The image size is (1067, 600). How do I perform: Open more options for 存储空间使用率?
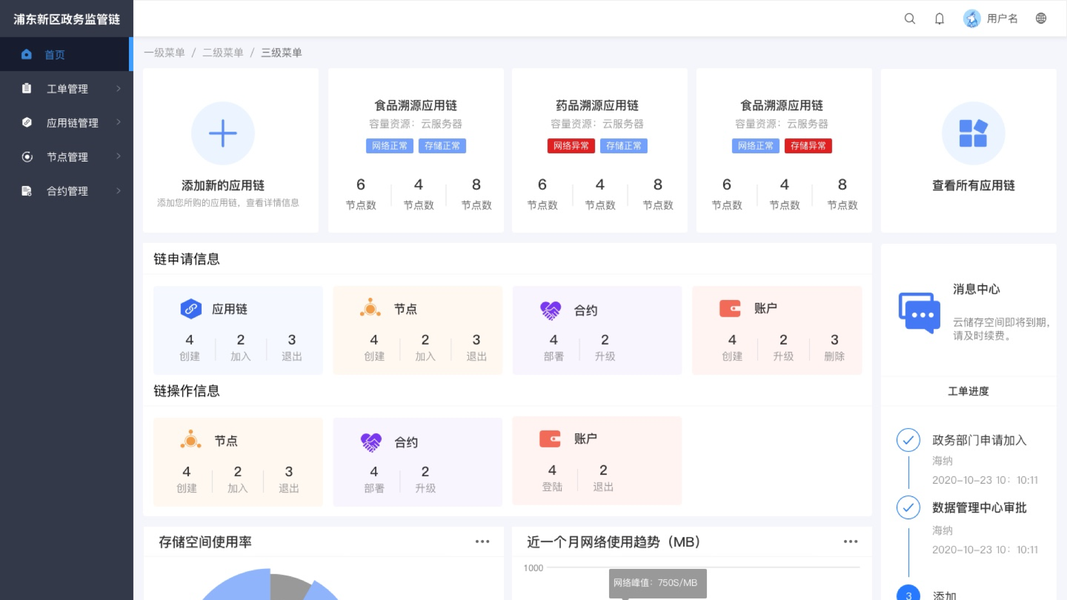tap(482, 541)
